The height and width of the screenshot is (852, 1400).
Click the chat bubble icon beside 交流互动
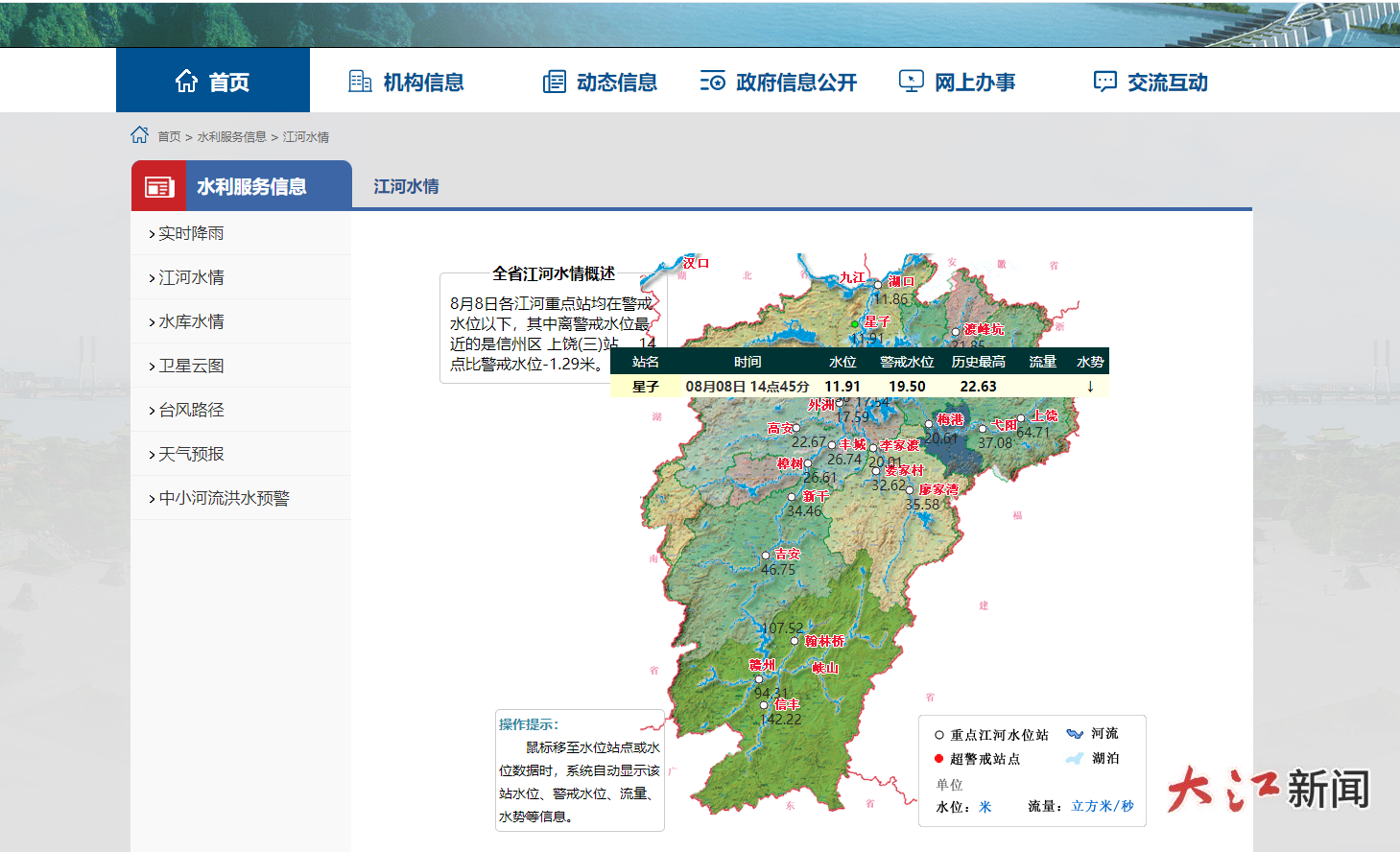(x=1104, y=82)
